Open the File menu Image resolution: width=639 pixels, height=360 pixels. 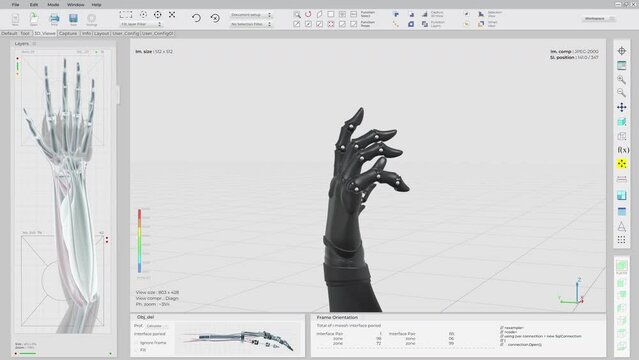tap(15, 4)
